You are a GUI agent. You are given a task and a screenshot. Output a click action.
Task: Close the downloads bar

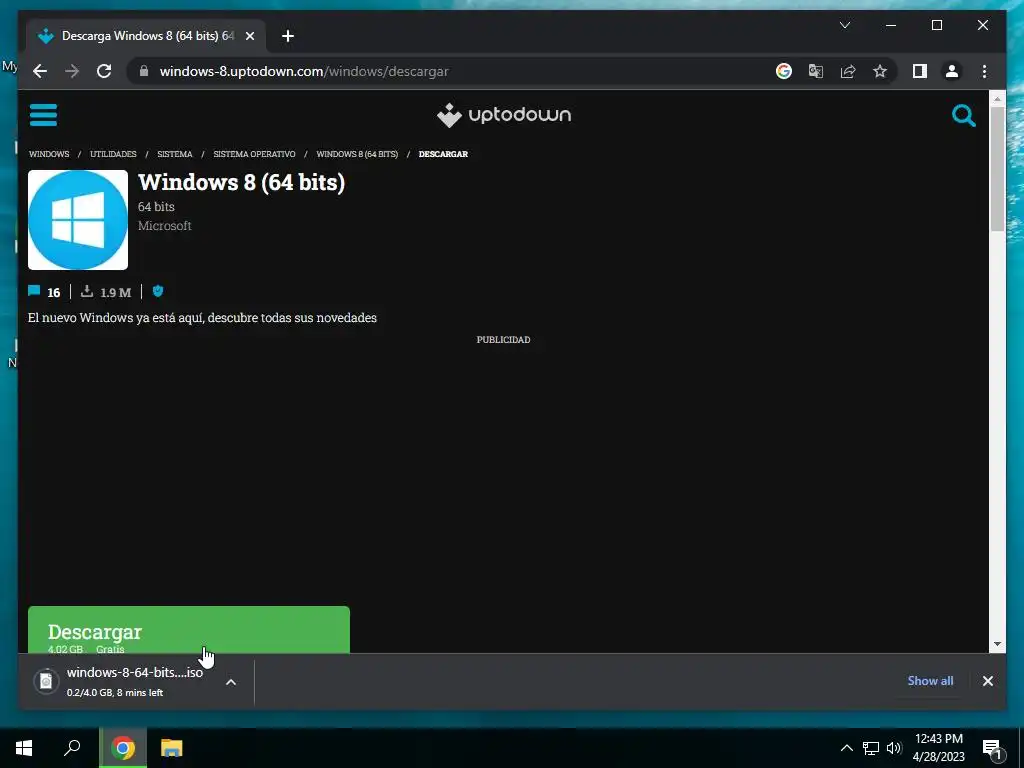coord(987,681)
